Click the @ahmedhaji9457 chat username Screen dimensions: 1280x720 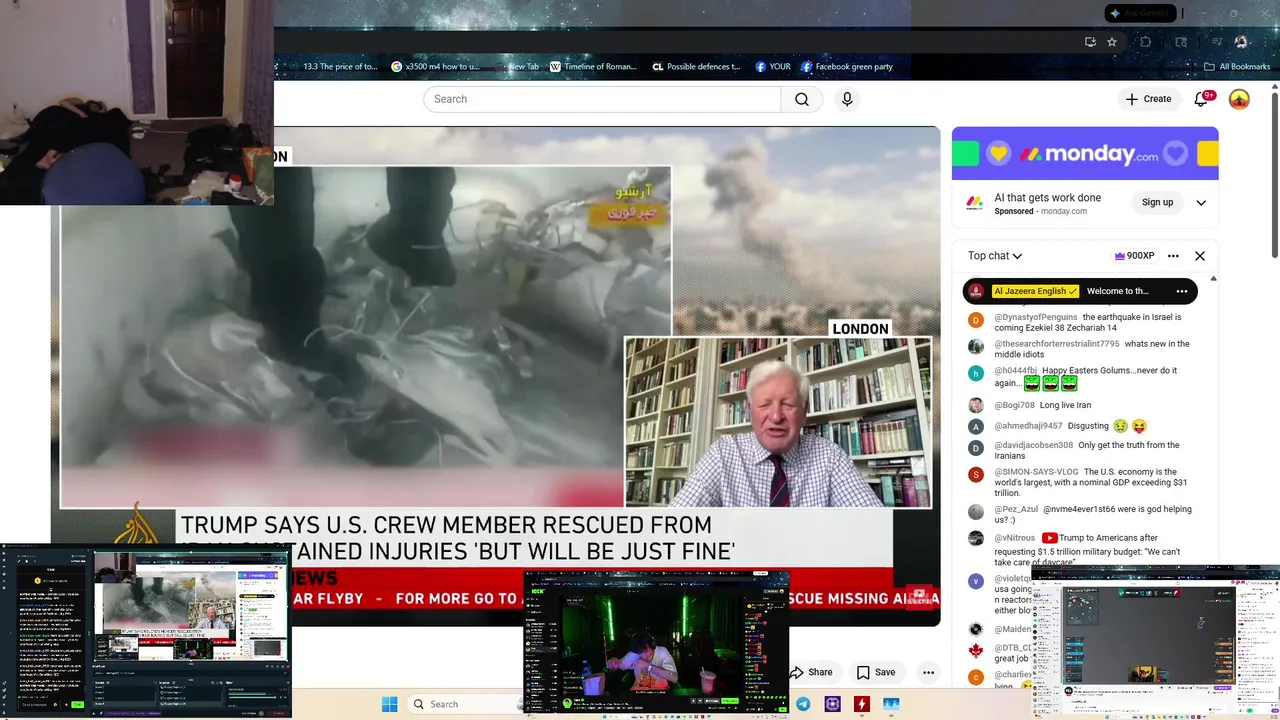point(1029,426)
